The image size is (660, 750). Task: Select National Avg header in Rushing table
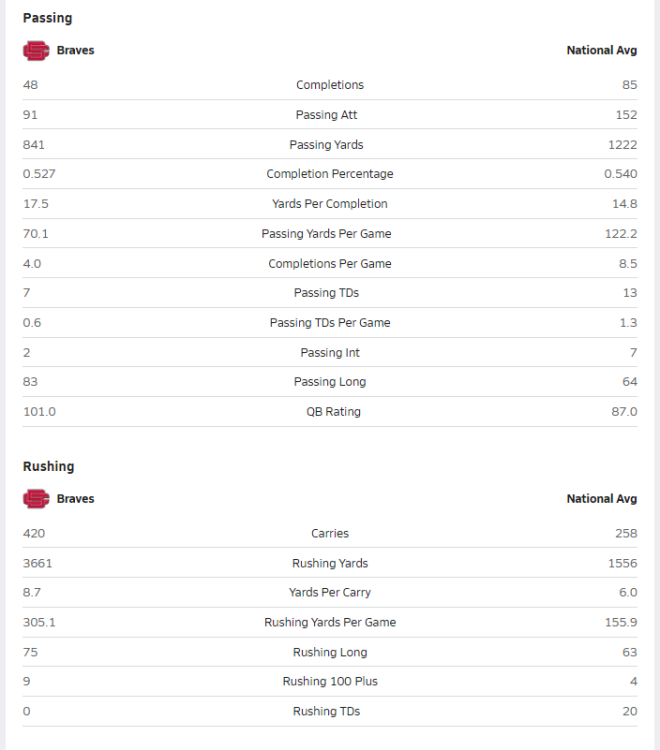coord(602,498)
